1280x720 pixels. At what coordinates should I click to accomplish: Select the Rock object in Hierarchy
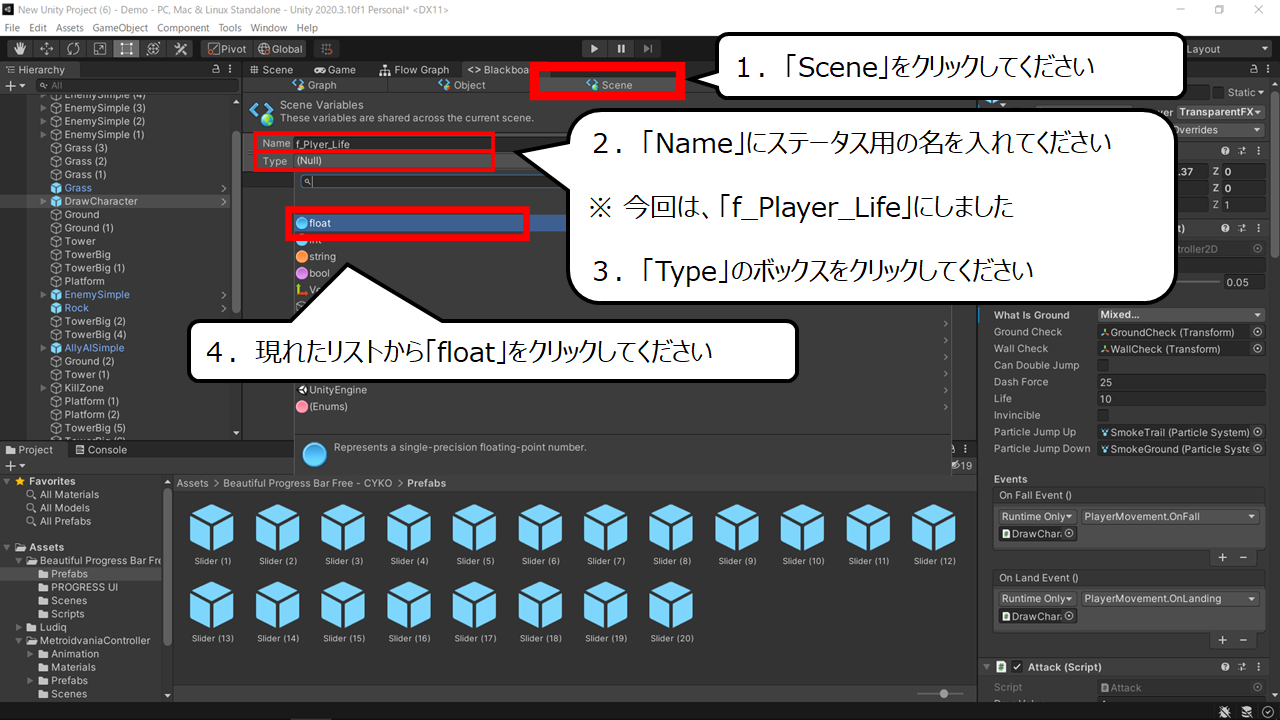pyautogui.click(x=76, y=308)
